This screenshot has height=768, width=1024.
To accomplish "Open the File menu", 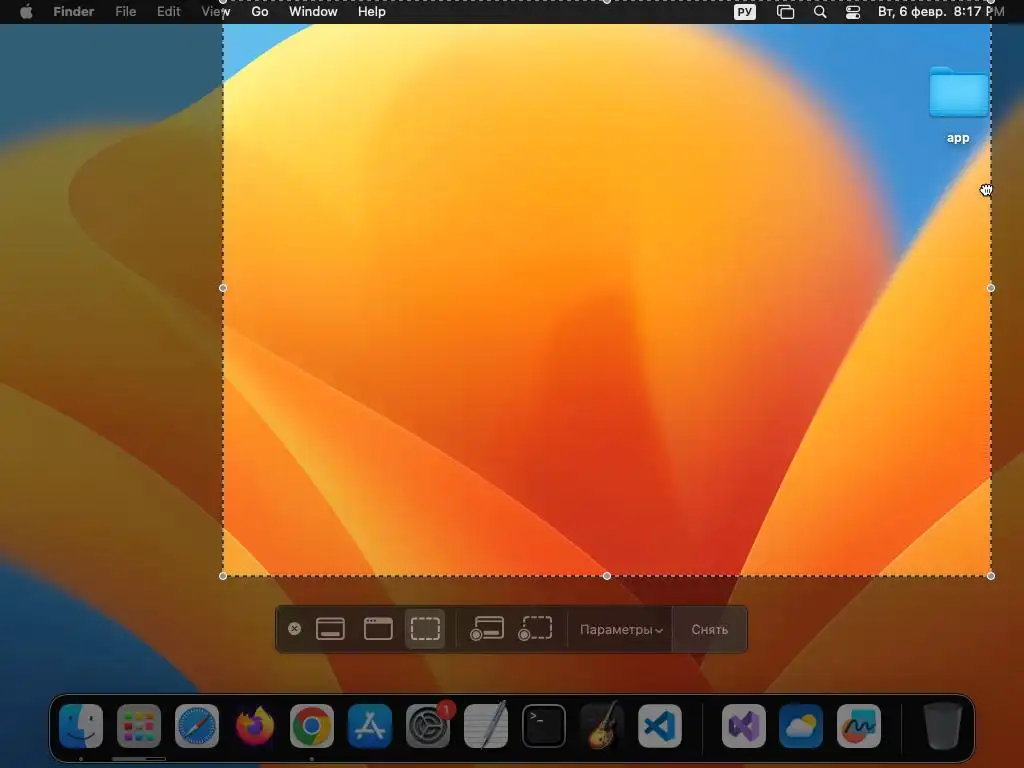I will click(x=125, y=12).
